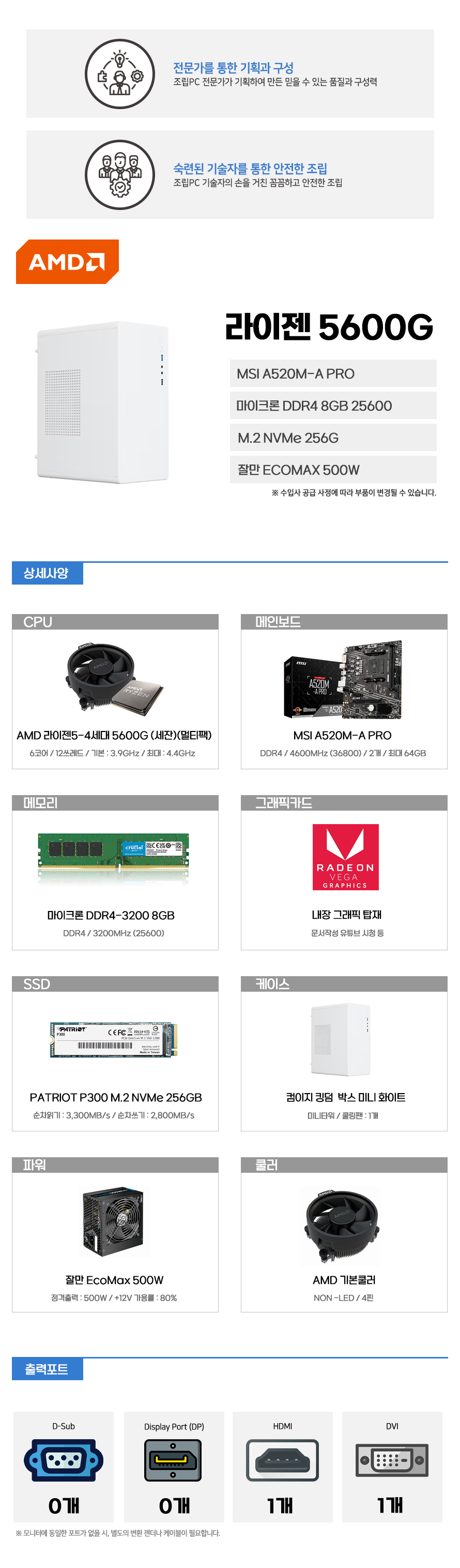The height and width of the screenshot is (1568, 460).
Task: Click the DVI port icon
Action: [x=392, y=1460]
